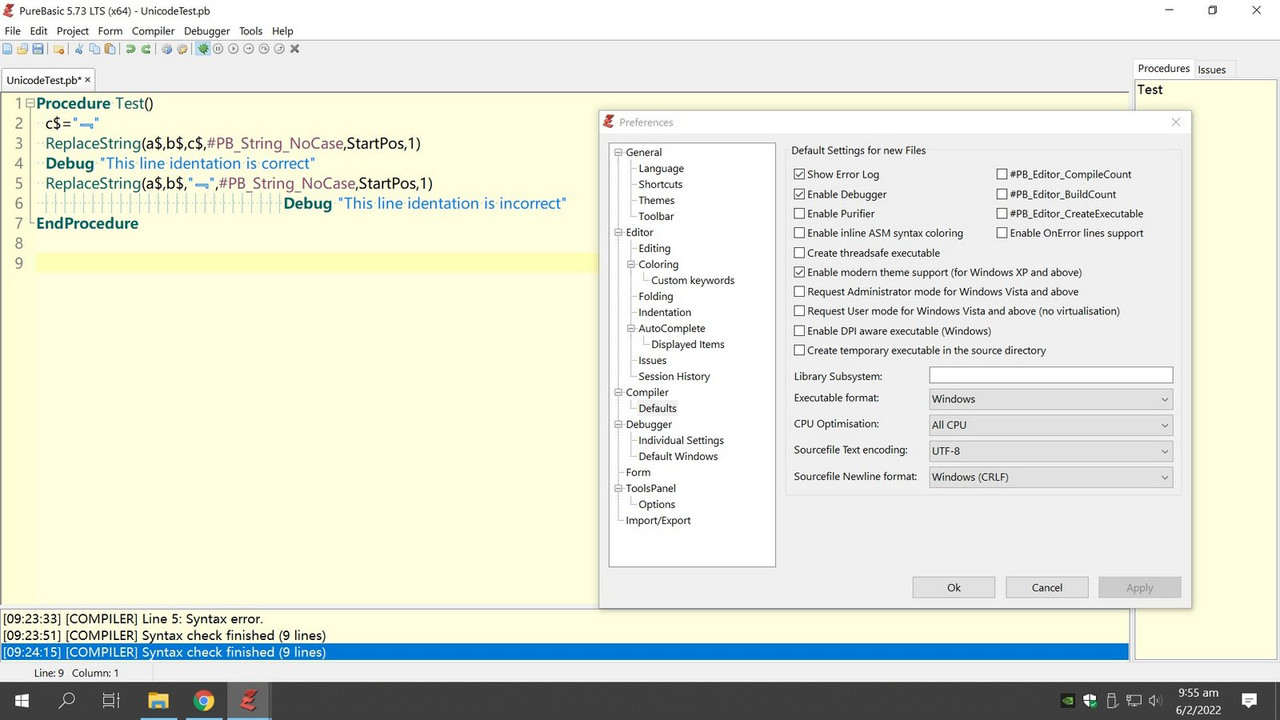The height and width of the screenshot is (720, 1280).
Task: Open the Executable format dropdown
Action: (1050, 399)
